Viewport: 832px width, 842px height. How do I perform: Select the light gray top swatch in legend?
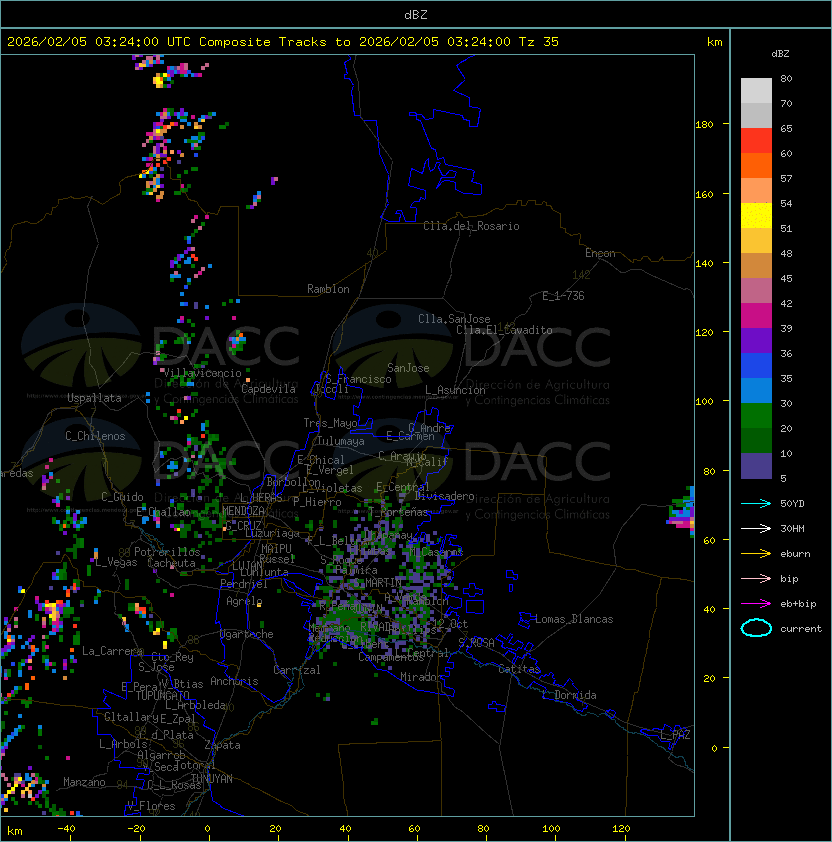[756, 91]
